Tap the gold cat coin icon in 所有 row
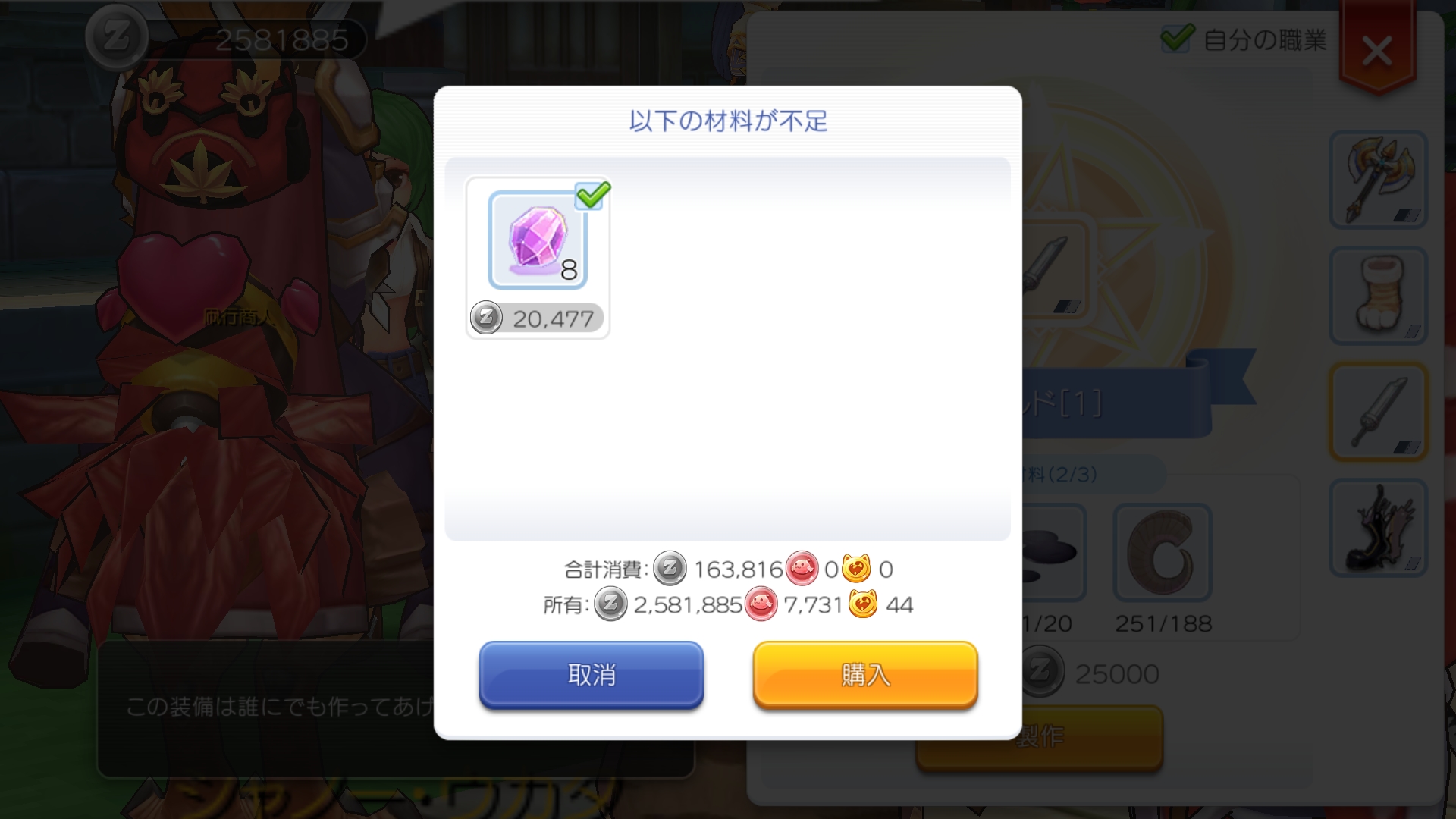 (863, 604)
